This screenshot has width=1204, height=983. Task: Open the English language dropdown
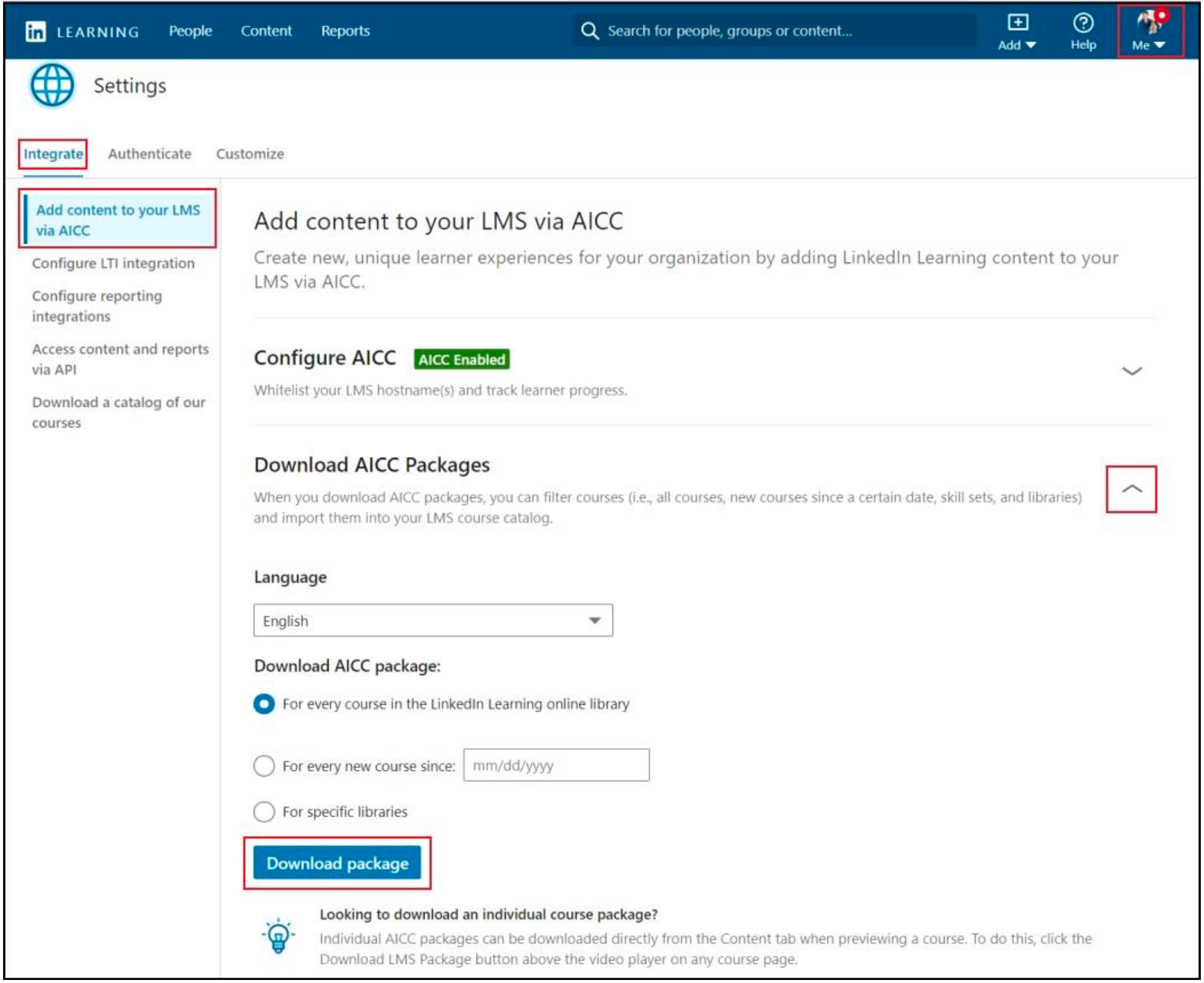click(433, 621)
